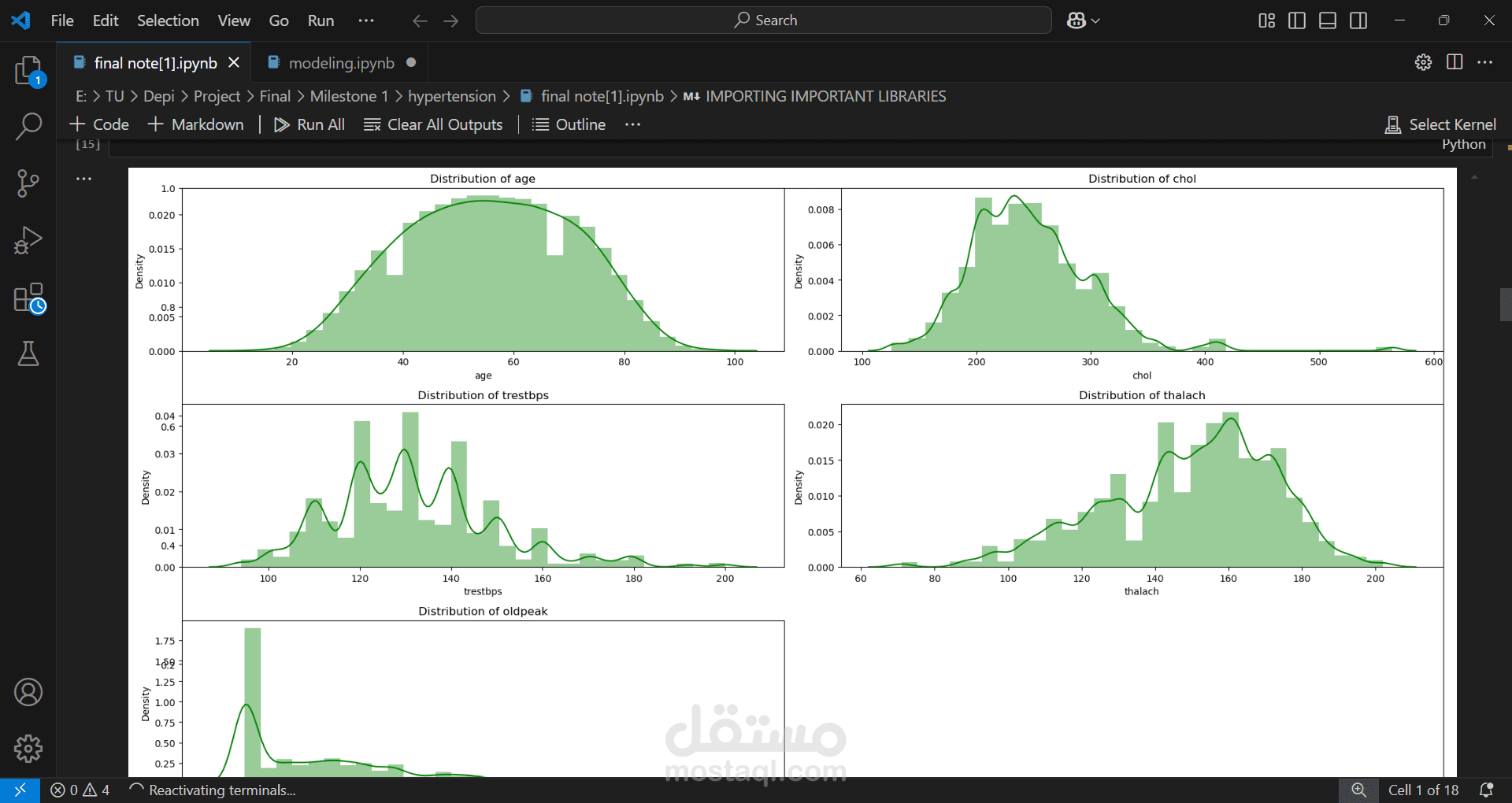Toggle the primary side bar layout
Screen dimensions: 1512x803
[x=1297, y=20]
